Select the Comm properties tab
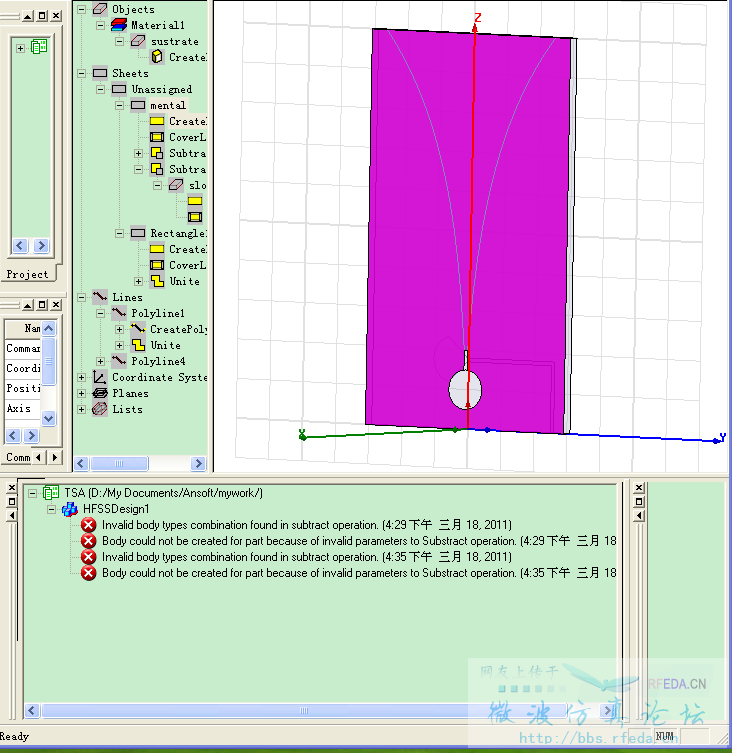732x753 pixels. [18, 457]
